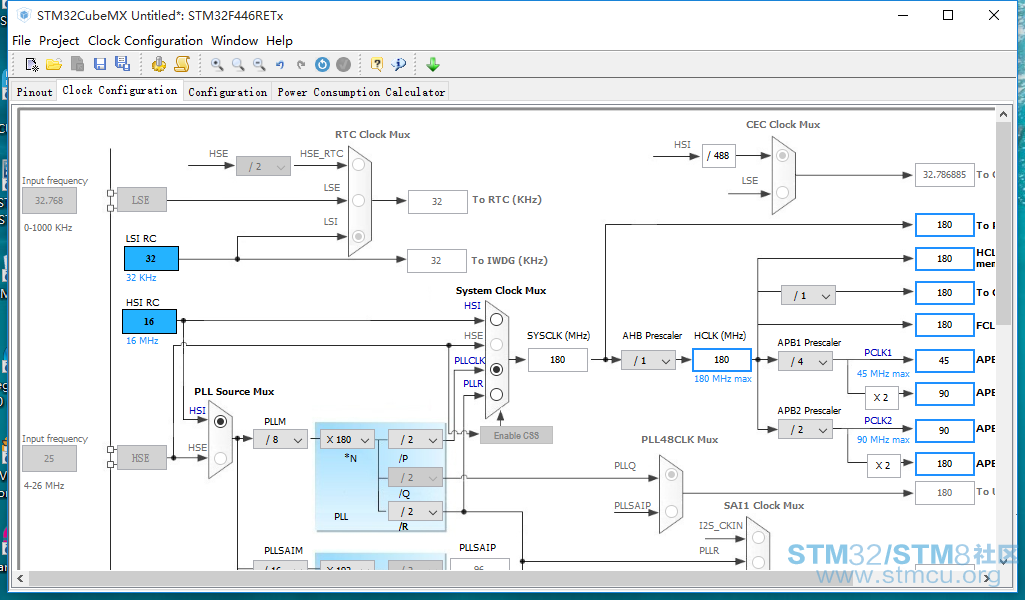Select LSE in the CEC Clock Mux
Viewport: 1025px width, 600px height.
[782, 192]
